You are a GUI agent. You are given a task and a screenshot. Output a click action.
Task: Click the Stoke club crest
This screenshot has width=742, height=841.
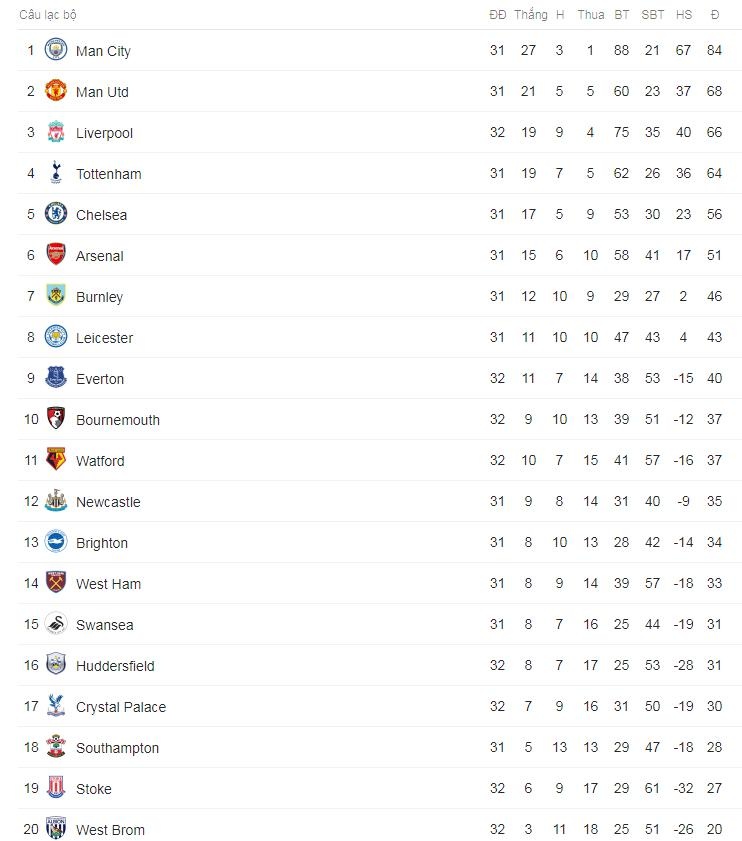[x=56, y=789]
